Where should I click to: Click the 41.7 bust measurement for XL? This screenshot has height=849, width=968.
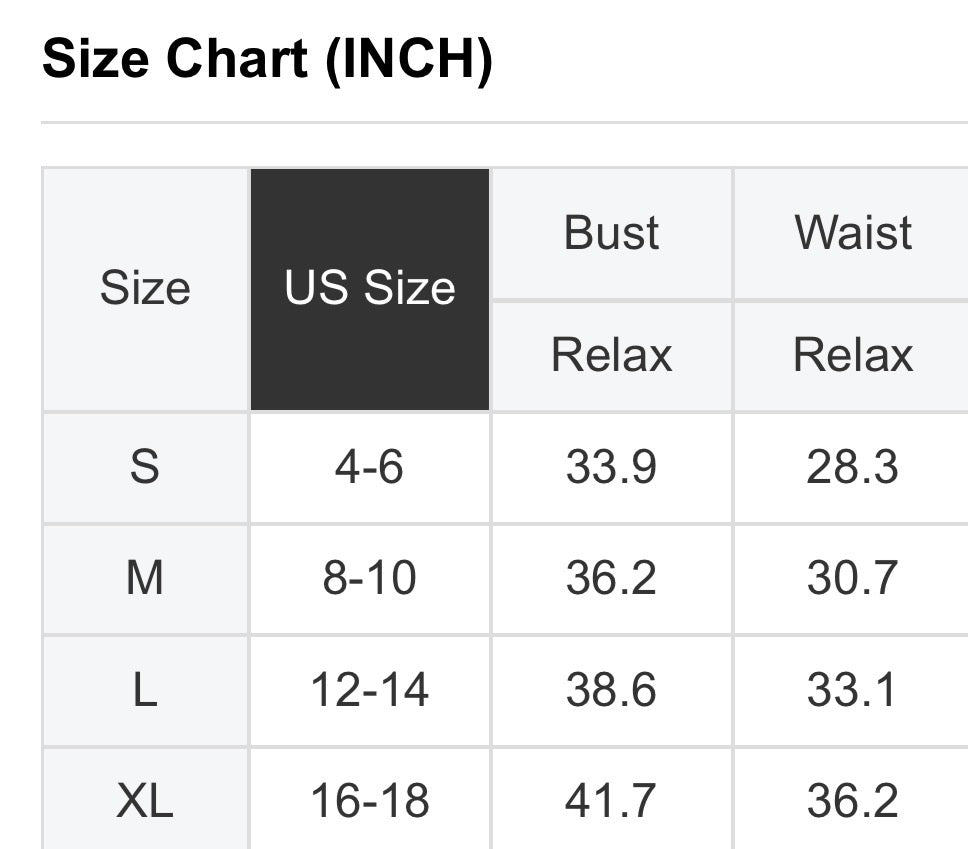pyautogui.click(x=612, y=801)
